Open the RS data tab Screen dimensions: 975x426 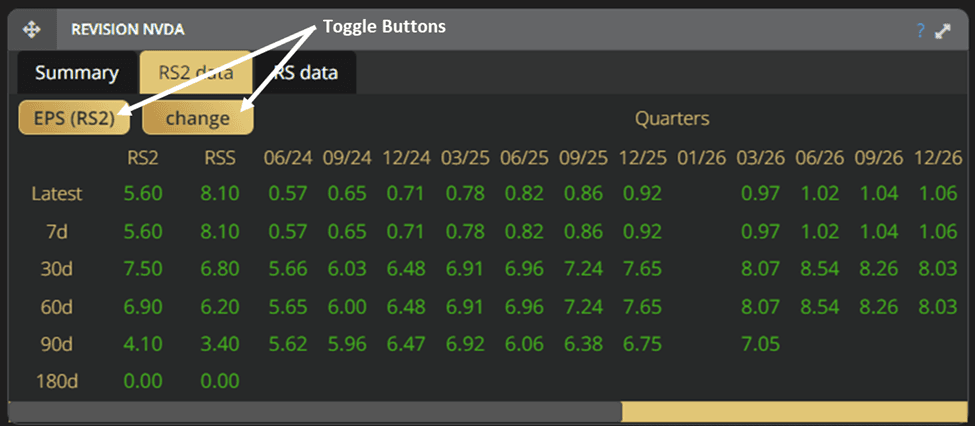(306, 73)
